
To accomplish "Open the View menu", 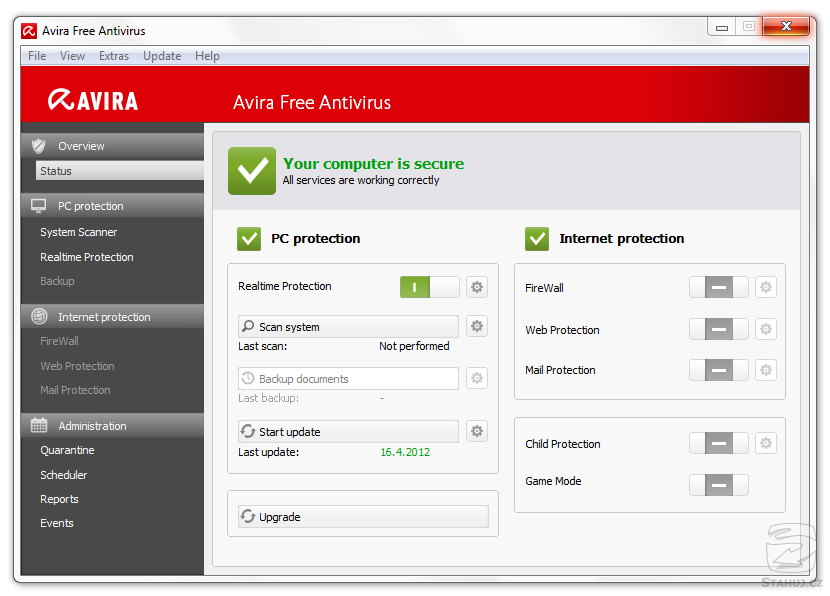I will point(72,56).
